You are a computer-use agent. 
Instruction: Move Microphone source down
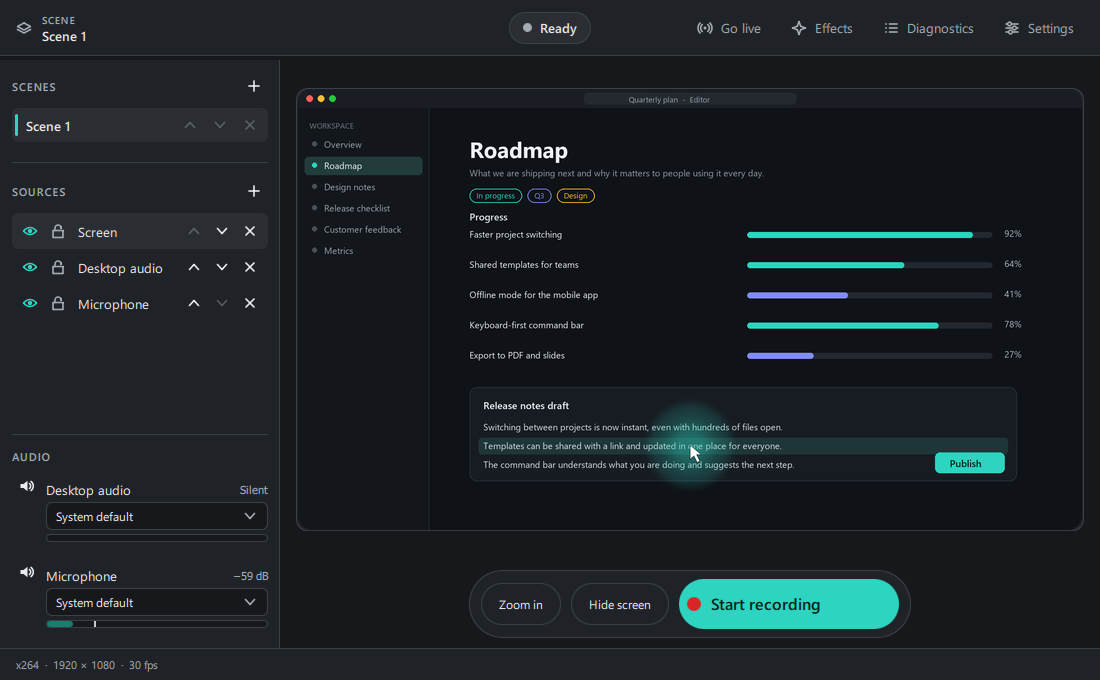[x=222, y=303]
